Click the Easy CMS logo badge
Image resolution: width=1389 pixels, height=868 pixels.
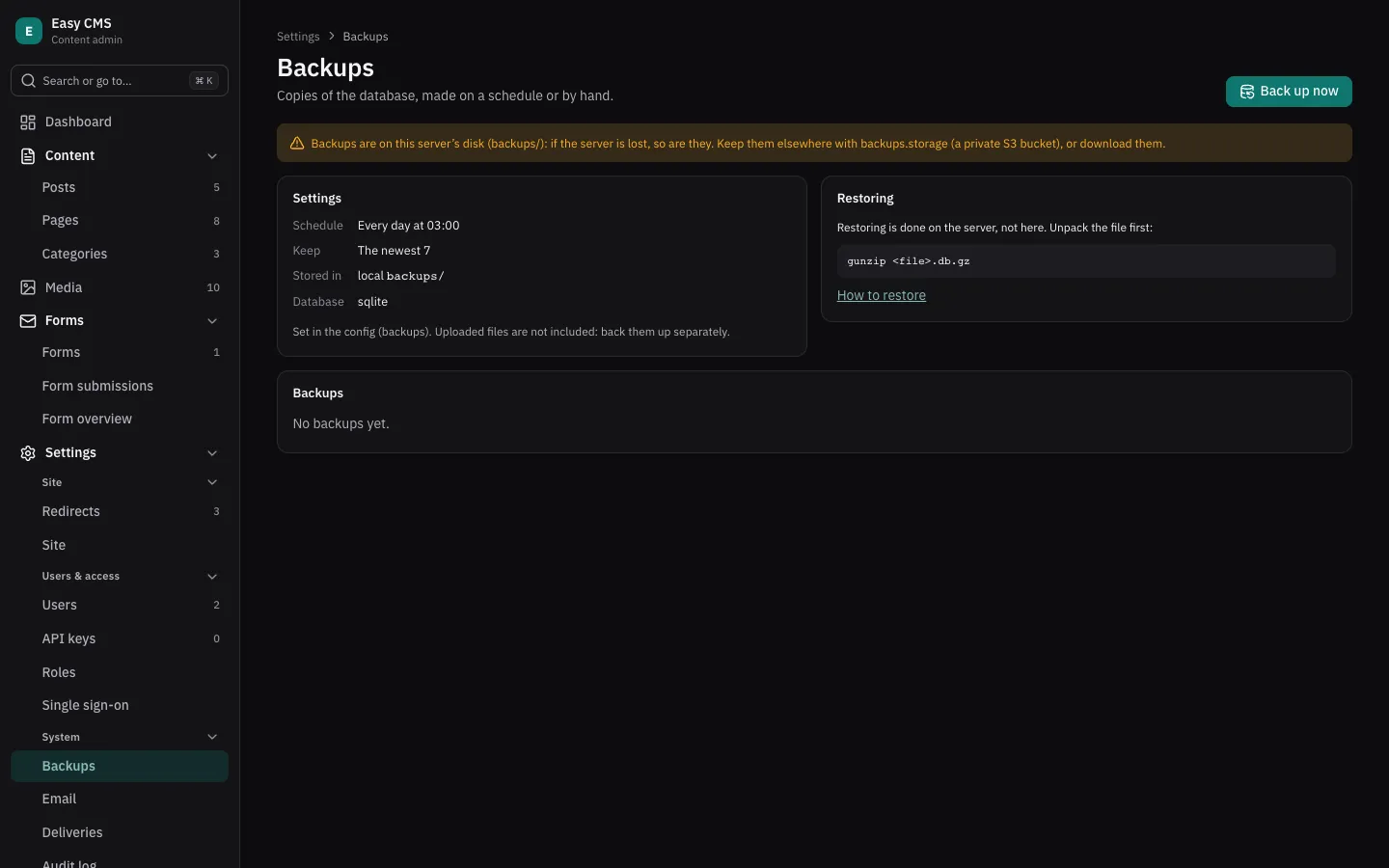pos(29,31)
